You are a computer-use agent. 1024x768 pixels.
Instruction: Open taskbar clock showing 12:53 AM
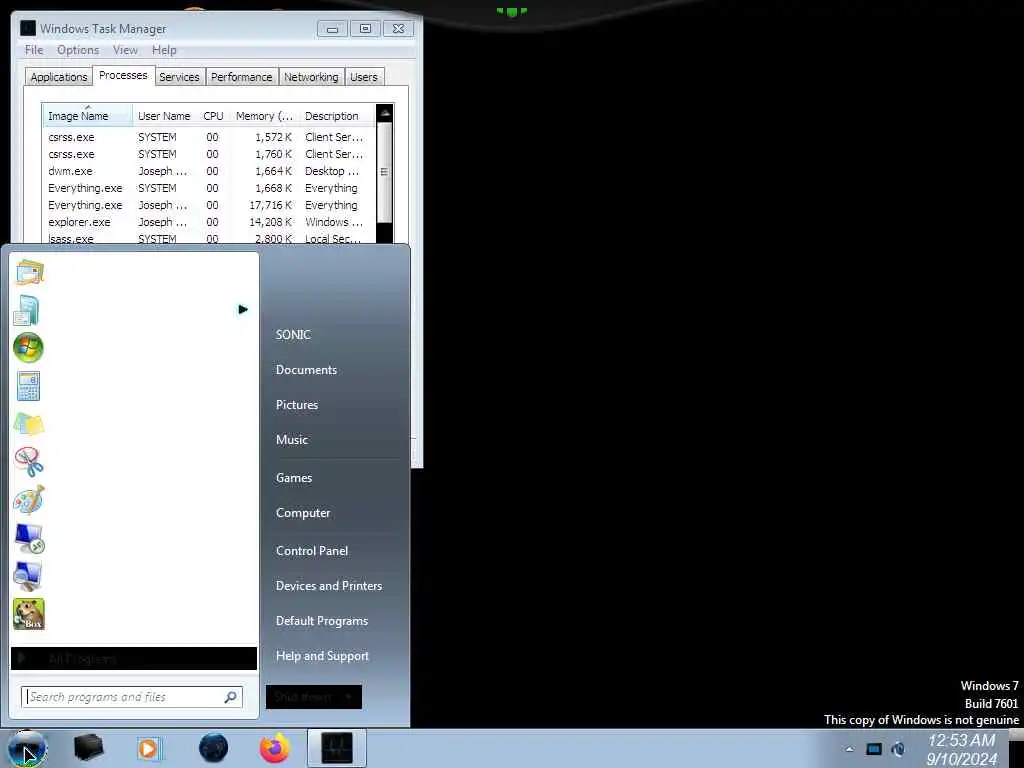tap(962, 750)
